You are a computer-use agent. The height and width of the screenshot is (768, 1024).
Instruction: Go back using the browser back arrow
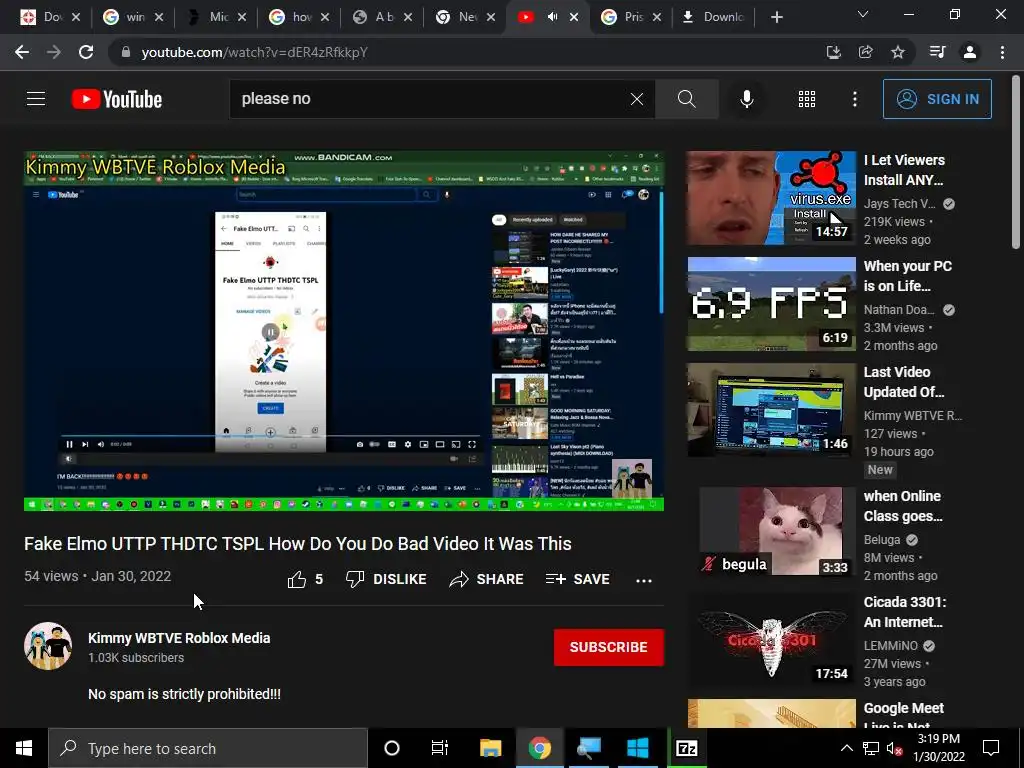[x=22, y=52]
